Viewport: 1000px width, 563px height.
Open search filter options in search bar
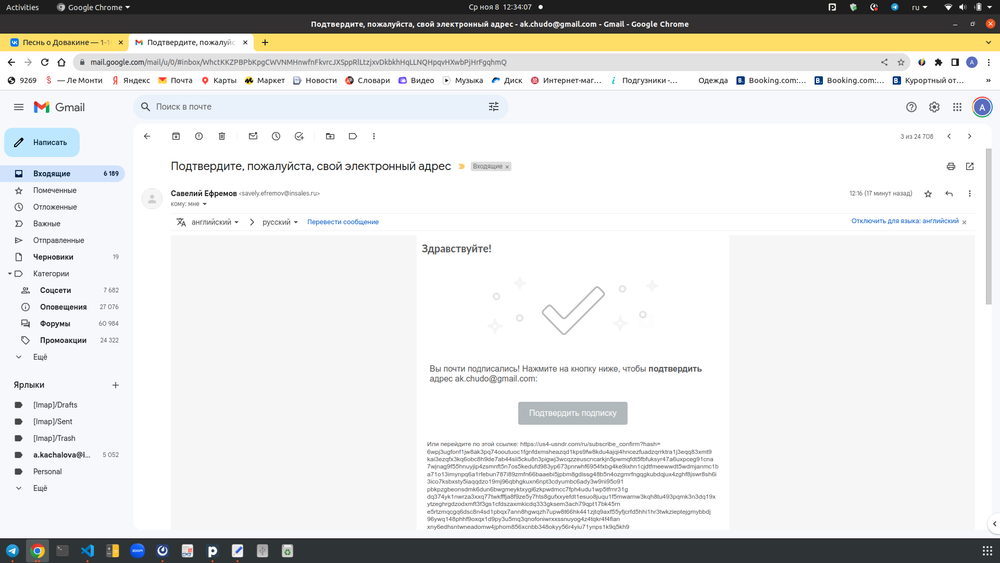(493, 107)
